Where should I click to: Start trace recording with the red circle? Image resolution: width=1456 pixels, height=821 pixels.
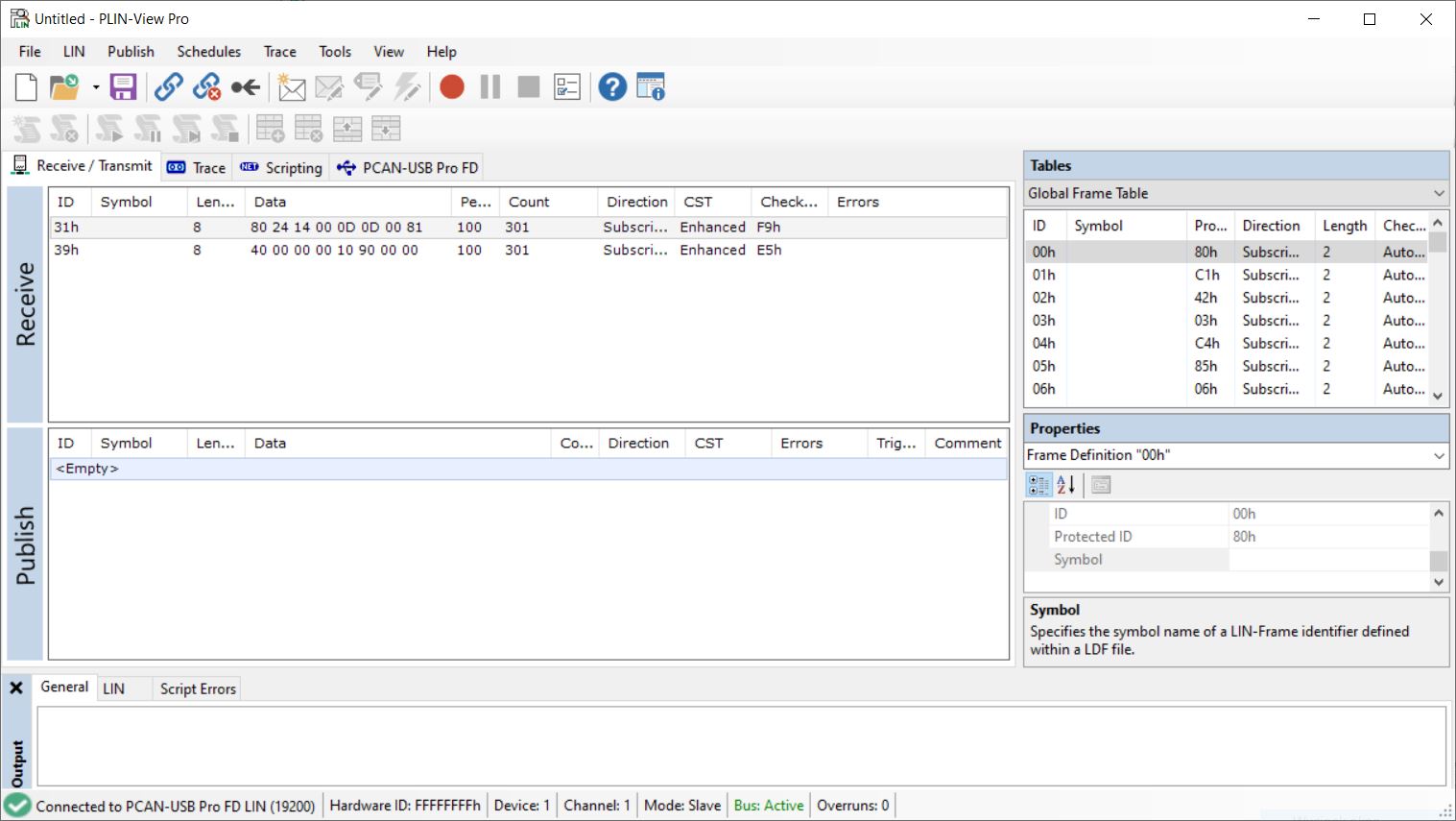pos(451,87)
